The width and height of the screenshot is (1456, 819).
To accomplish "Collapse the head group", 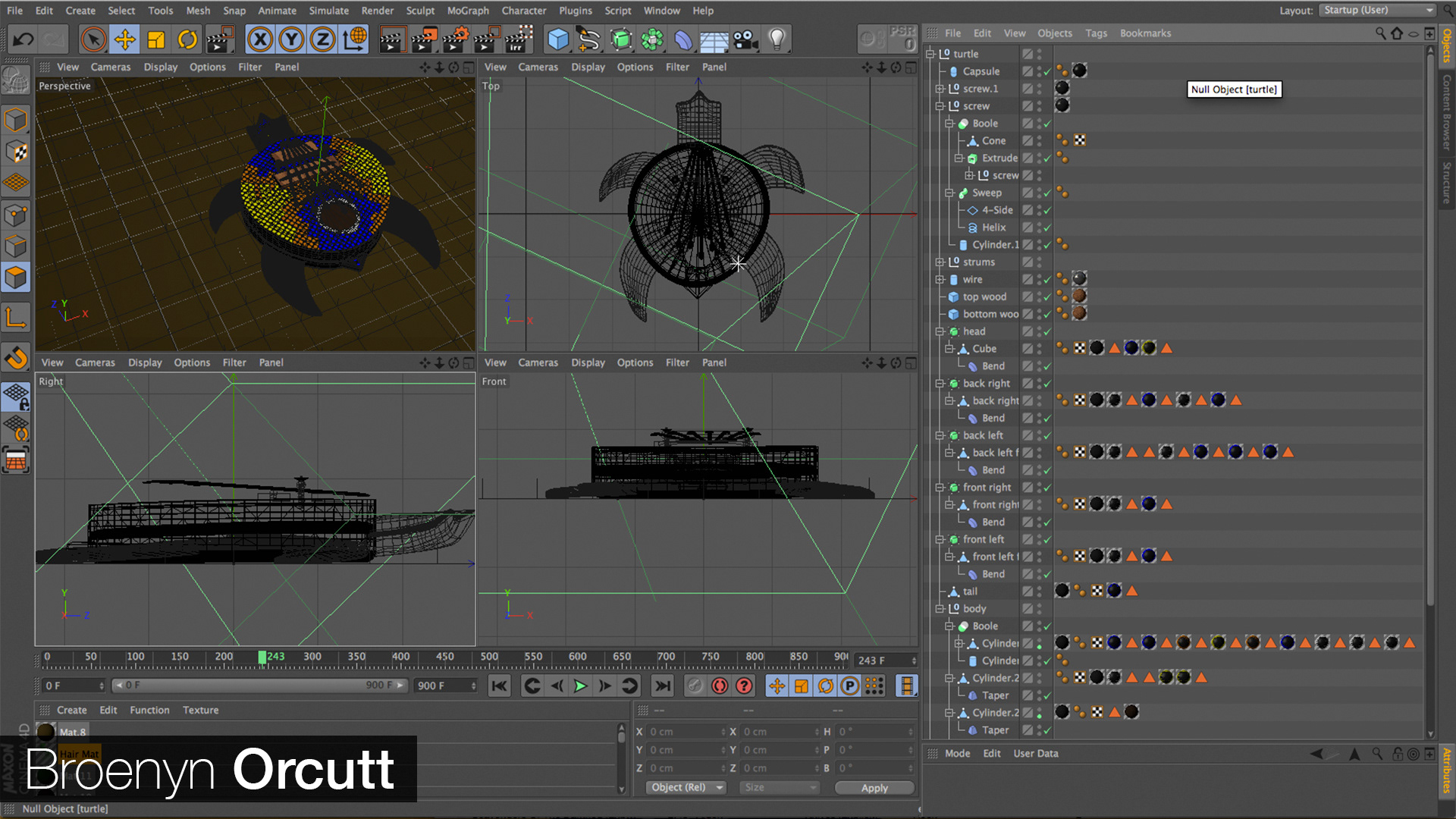I will click(940, 331).
